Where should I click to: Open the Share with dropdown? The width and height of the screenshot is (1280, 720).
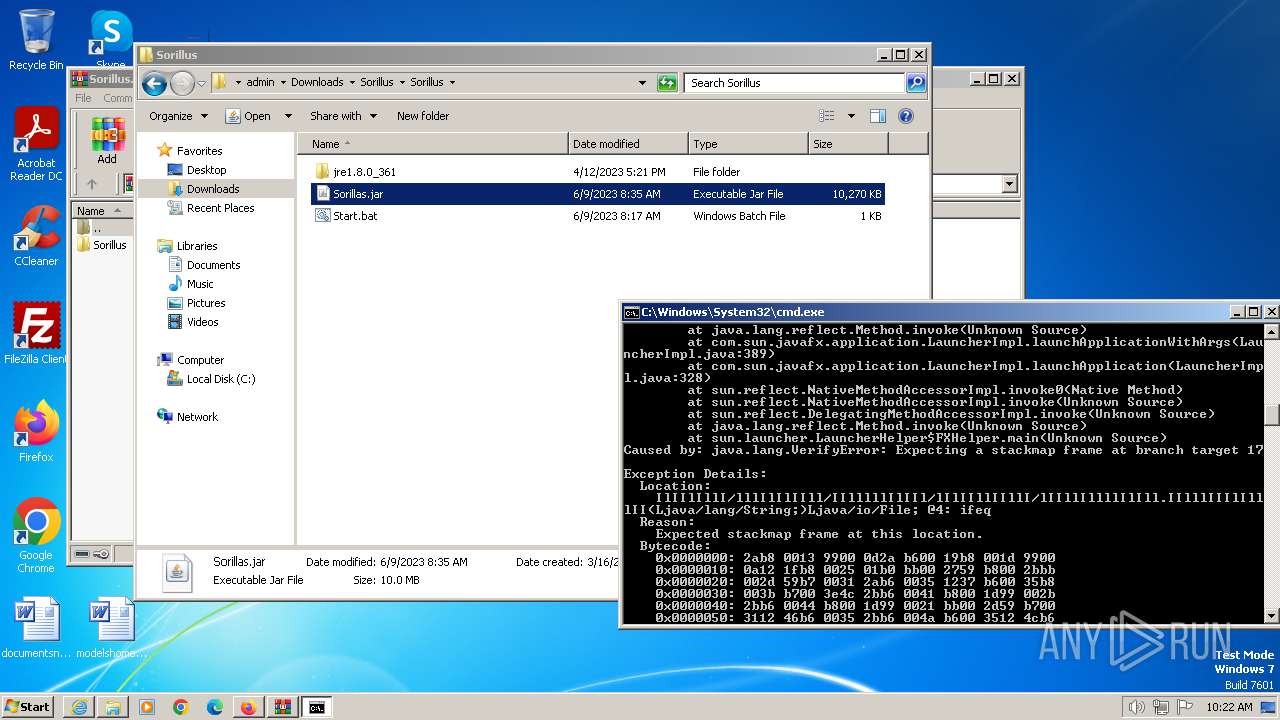pos(343,116)
